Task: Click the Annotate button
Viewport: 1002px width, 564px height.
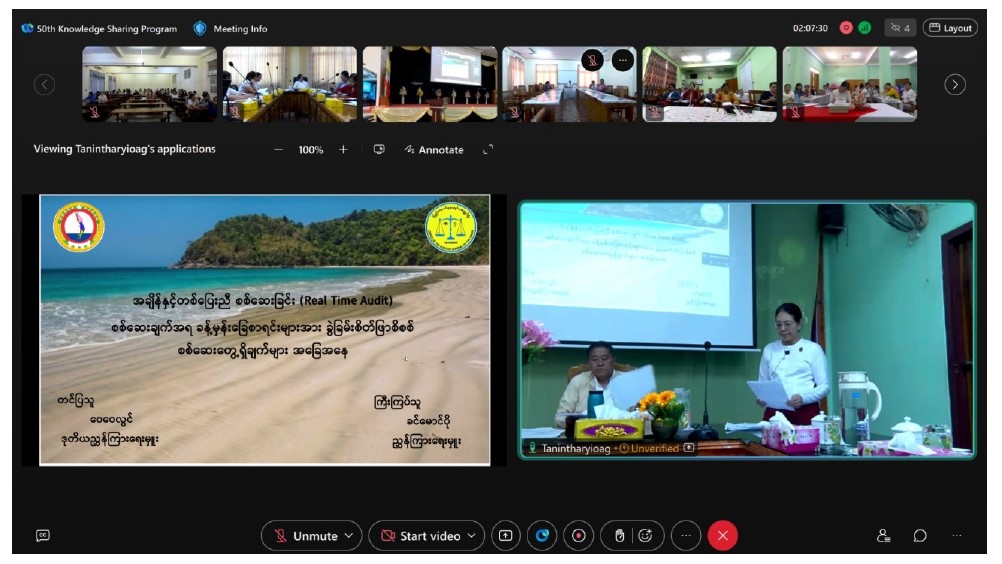Action: tap(434, 149)
